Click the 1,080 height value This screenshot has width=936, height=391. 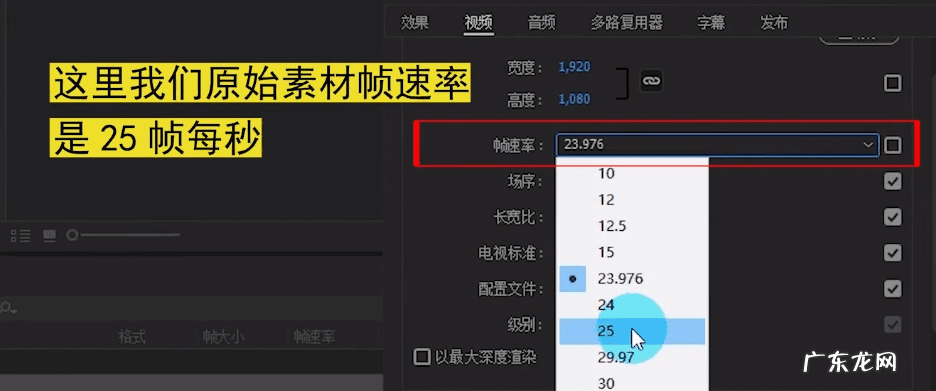coord(574,98)
